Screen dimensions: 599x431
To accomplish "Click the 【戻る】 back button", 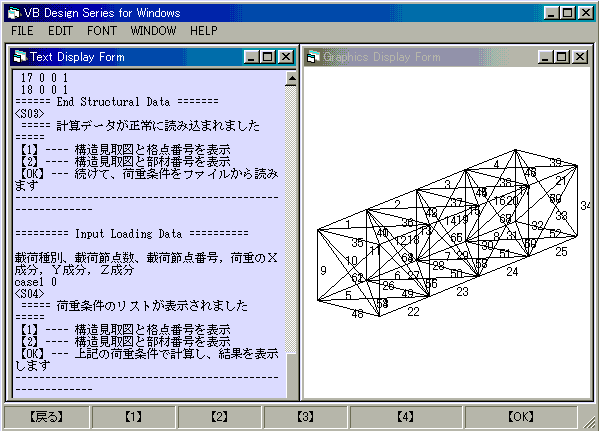I will point(46,417).
